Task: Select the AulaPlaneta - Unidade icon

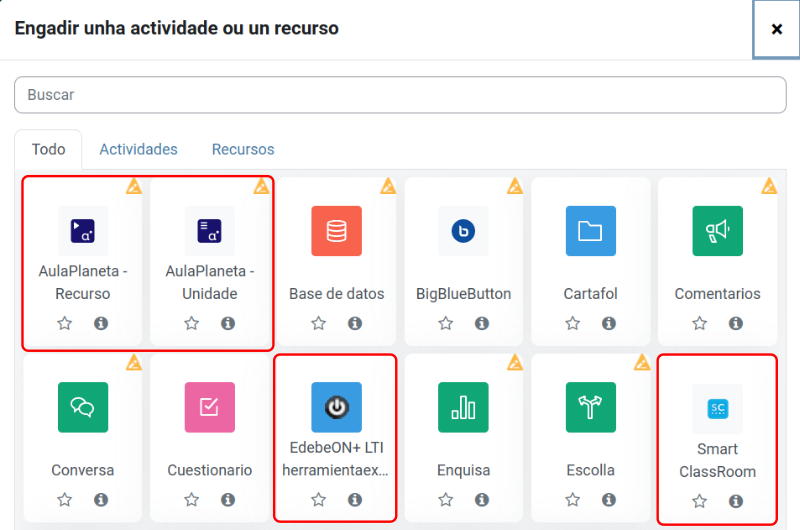Action: point(210,231)
